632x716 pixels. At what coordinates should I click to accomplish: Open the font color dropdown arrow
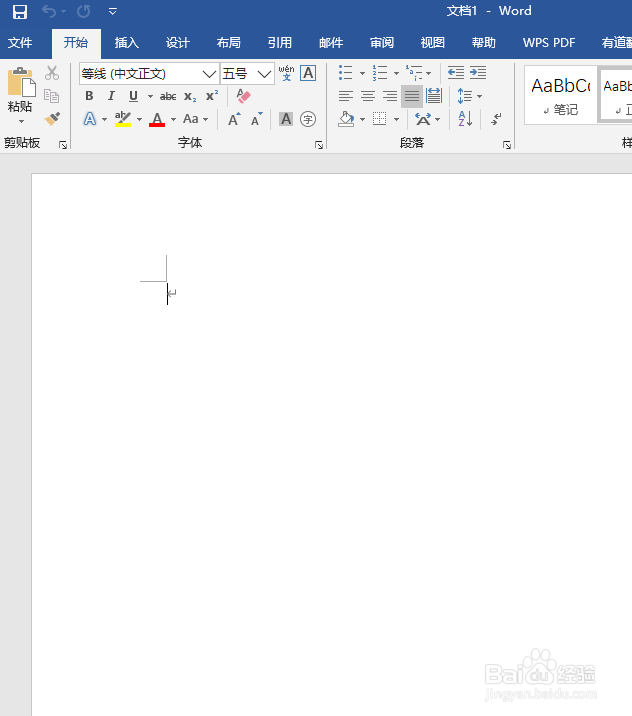pyautogui.click(x=174, y=120)
